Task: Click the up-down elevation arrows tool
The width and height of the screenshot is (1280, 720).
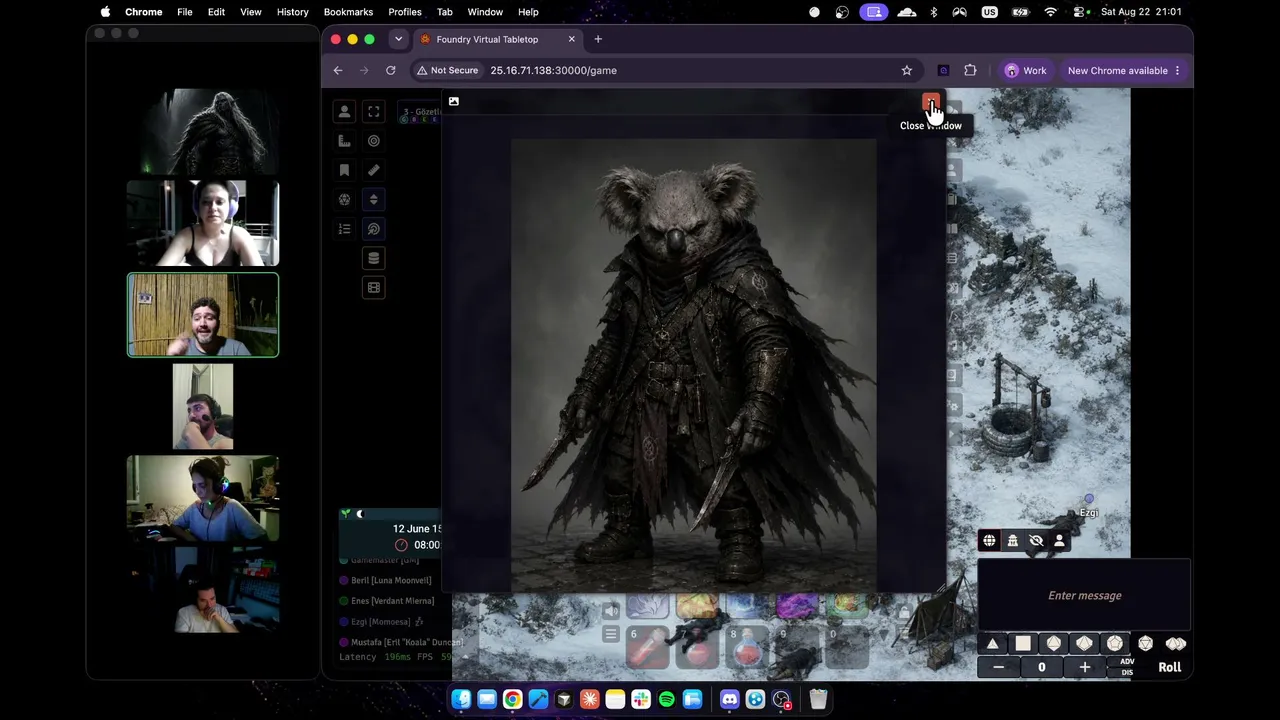Action: tap(374, 199)
